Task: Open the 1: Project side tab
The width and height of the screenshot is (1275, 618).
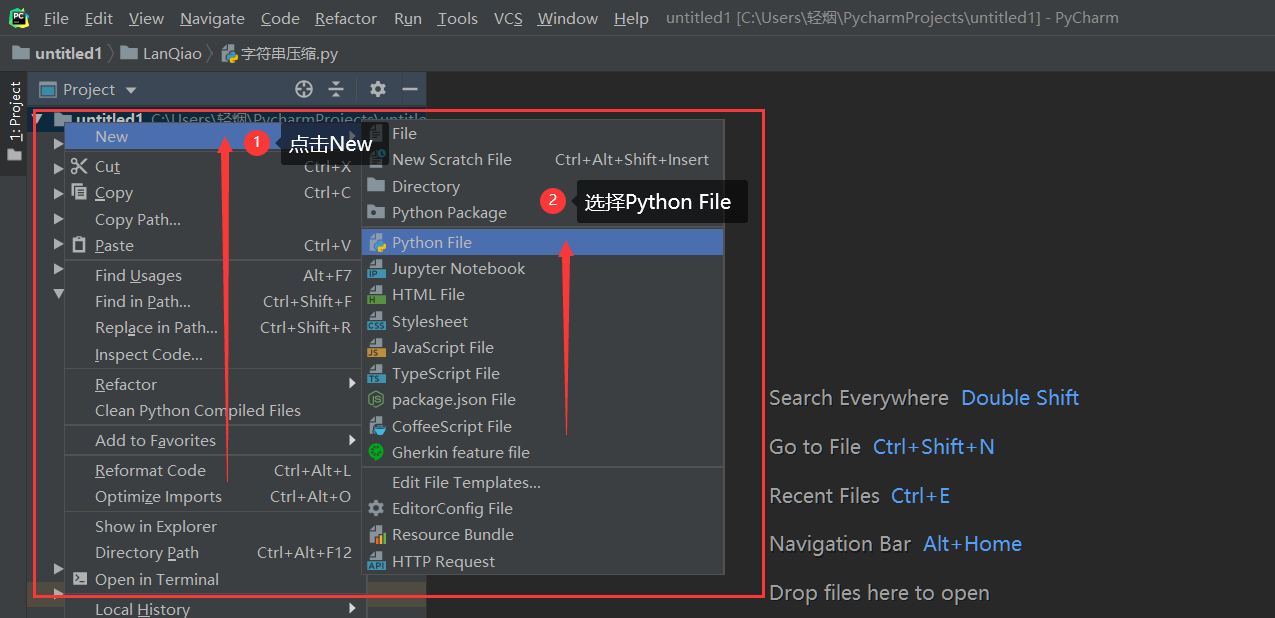Action: (x=15, y=110)
